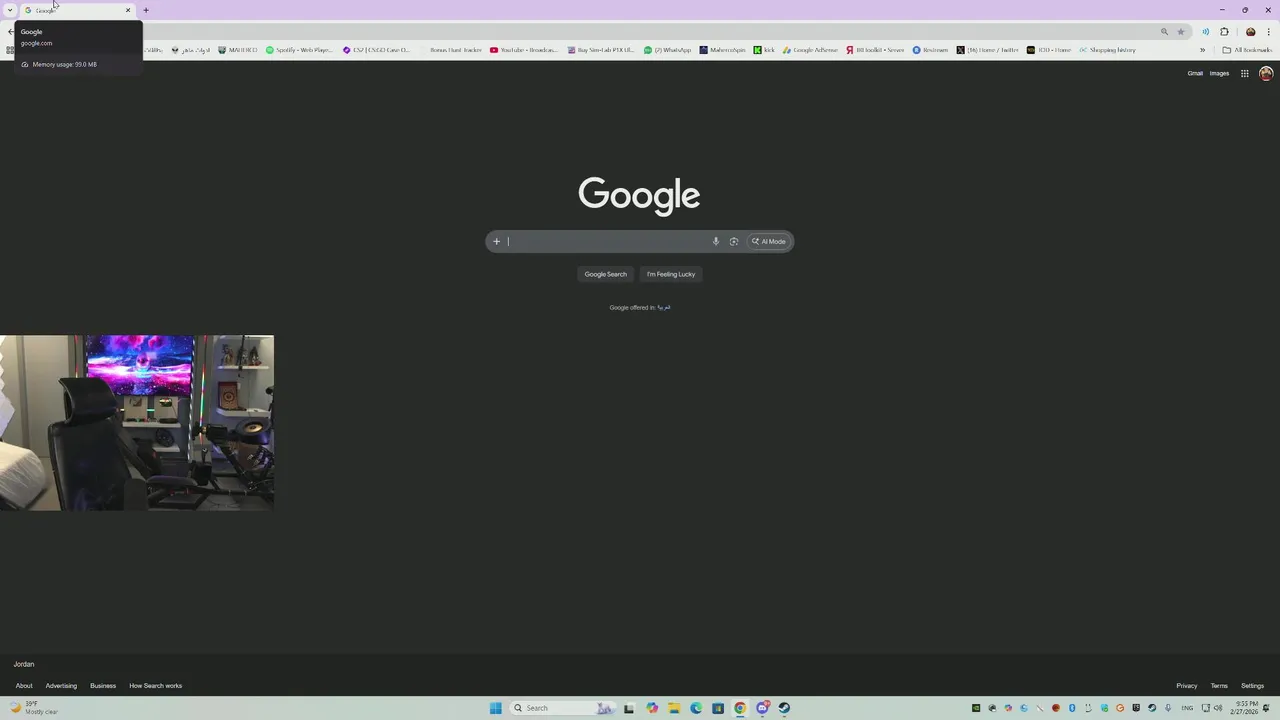Image resolution: width=1280 pixels, height=720 pixels.
Task: Open the Terms footer link
Action: (1219, 686)
